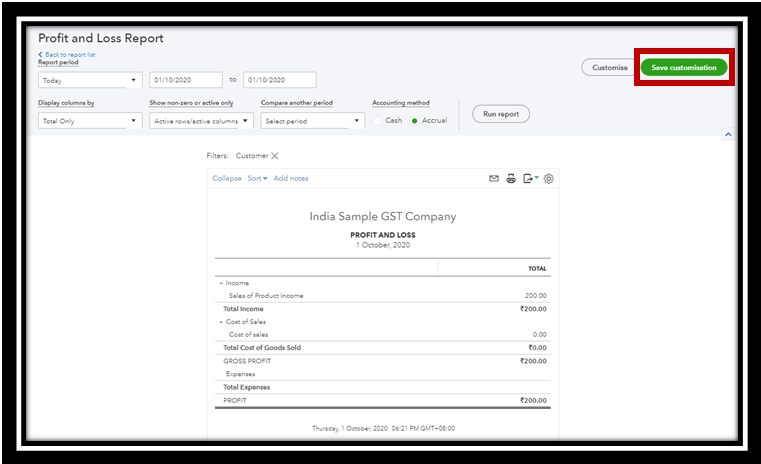Click the start date input field
Viewport: 761px width, 464px height.
186,80
